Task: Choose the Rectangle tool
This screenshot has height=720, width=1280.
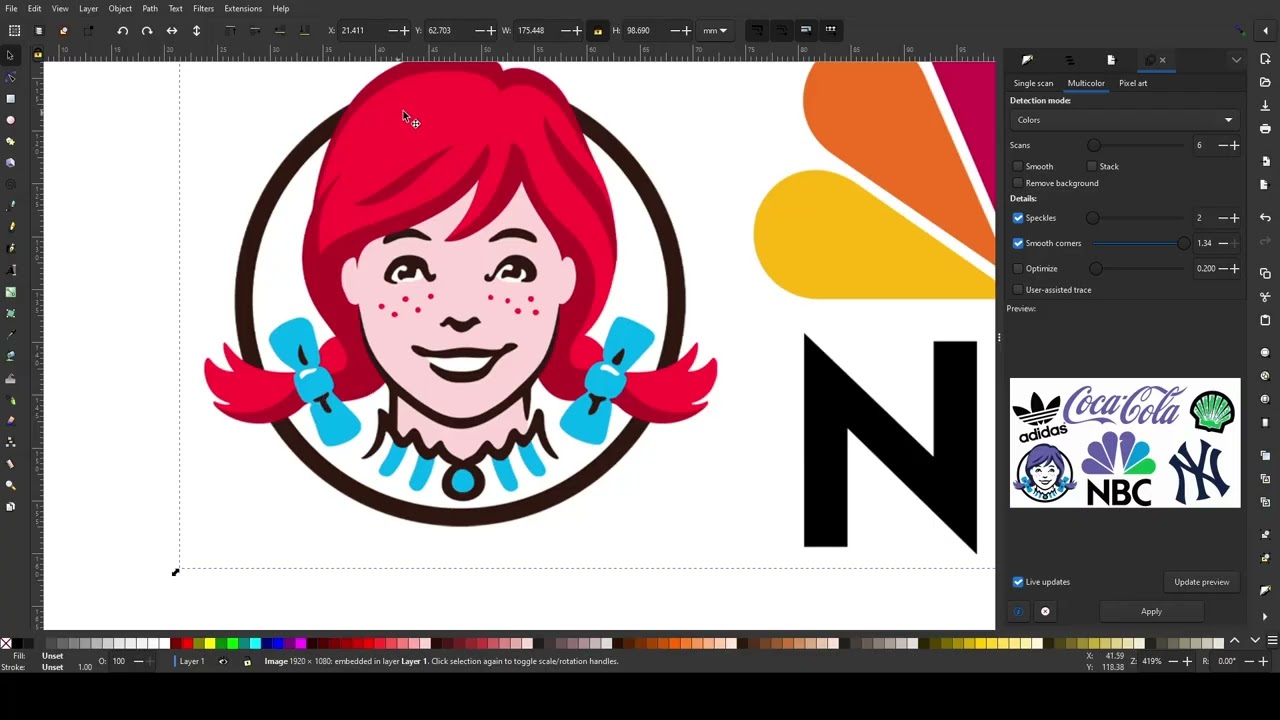Action: pyautogui.click(x=11, y=98)
